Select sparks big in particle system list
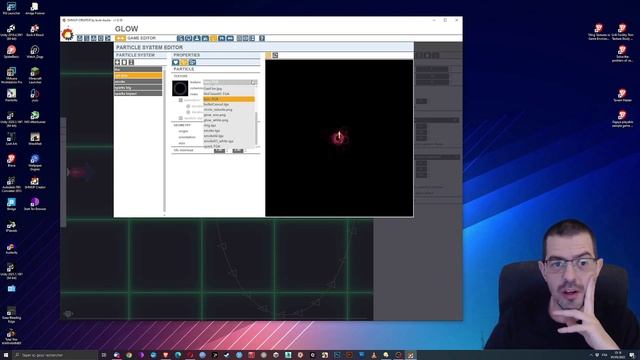 pyautogui.click(x=138, y=87)
